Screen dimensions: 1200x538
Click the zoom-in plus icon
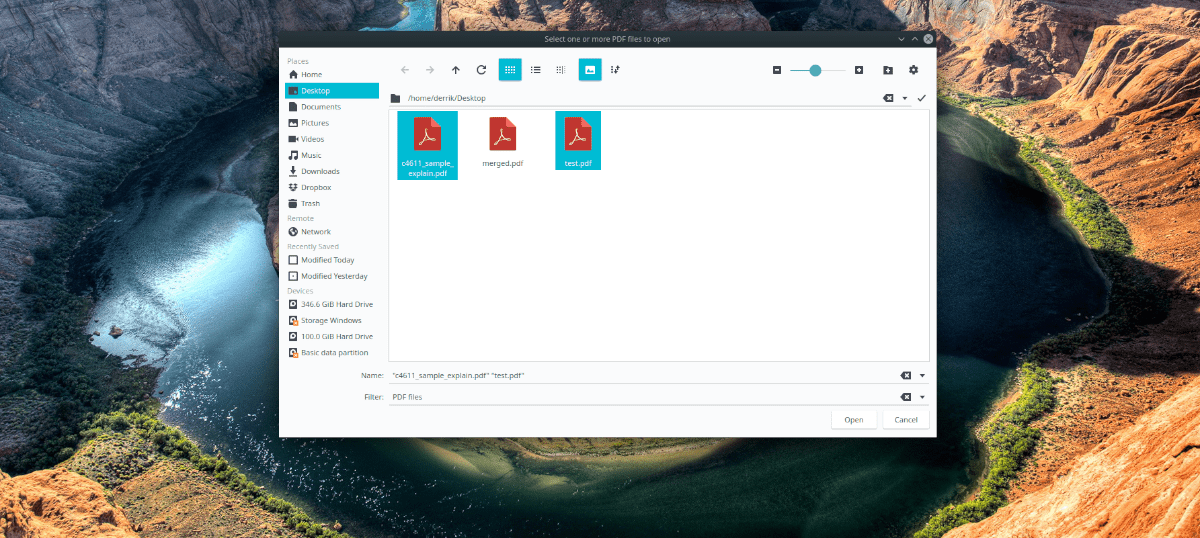(859, 70)
